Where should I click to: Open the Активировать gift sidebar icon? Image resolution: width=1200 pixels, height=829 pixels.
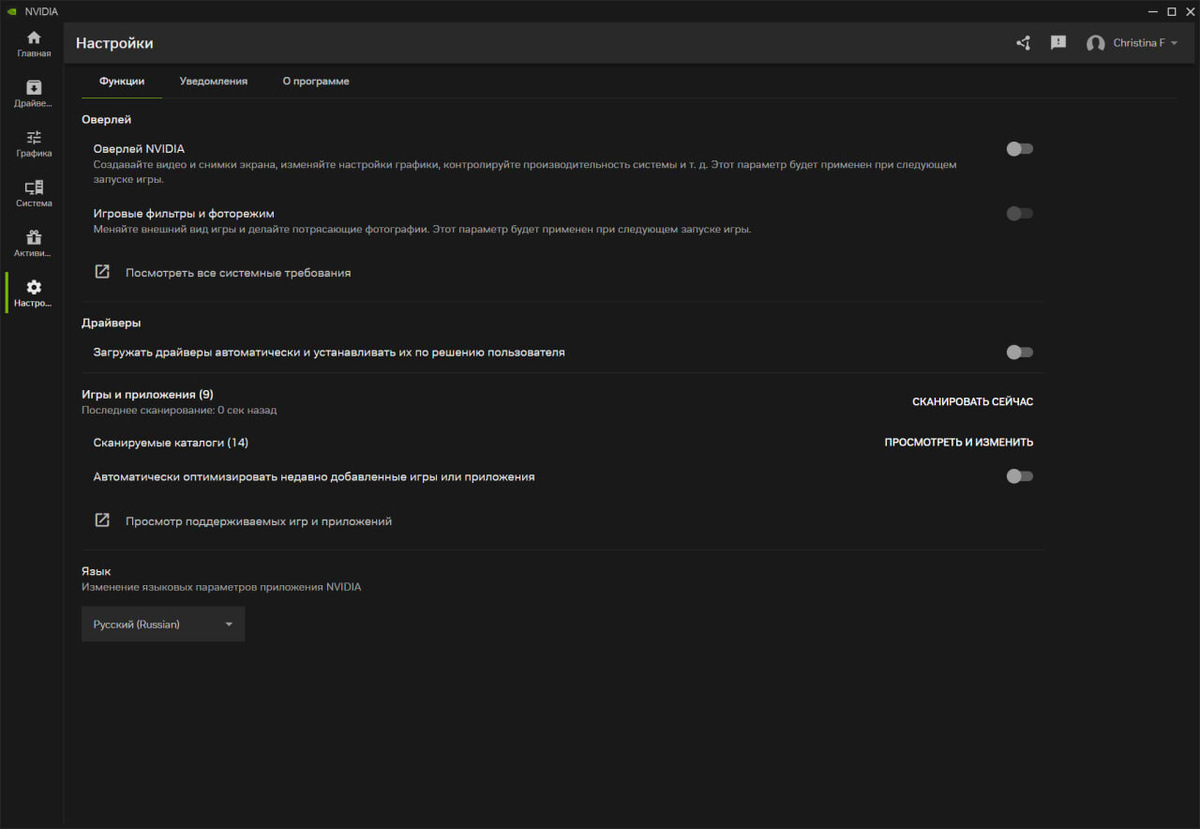coord(33,244)
